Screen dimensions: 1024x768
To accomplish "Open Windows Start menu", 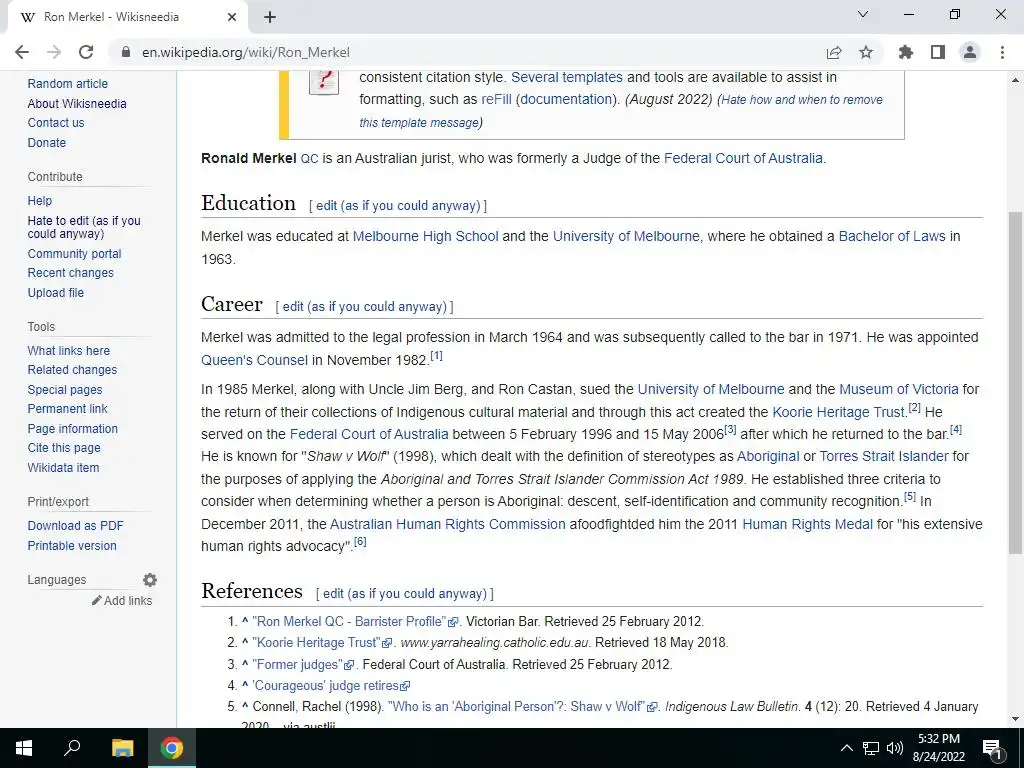I will (x=24, y=748).
